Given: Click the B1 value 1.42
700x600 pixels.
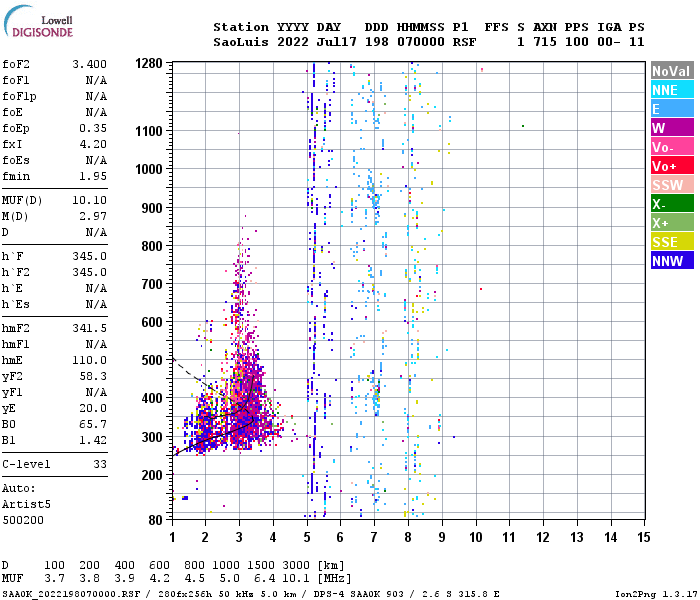Looking at the screenshot, I should [x=93, y=441].
